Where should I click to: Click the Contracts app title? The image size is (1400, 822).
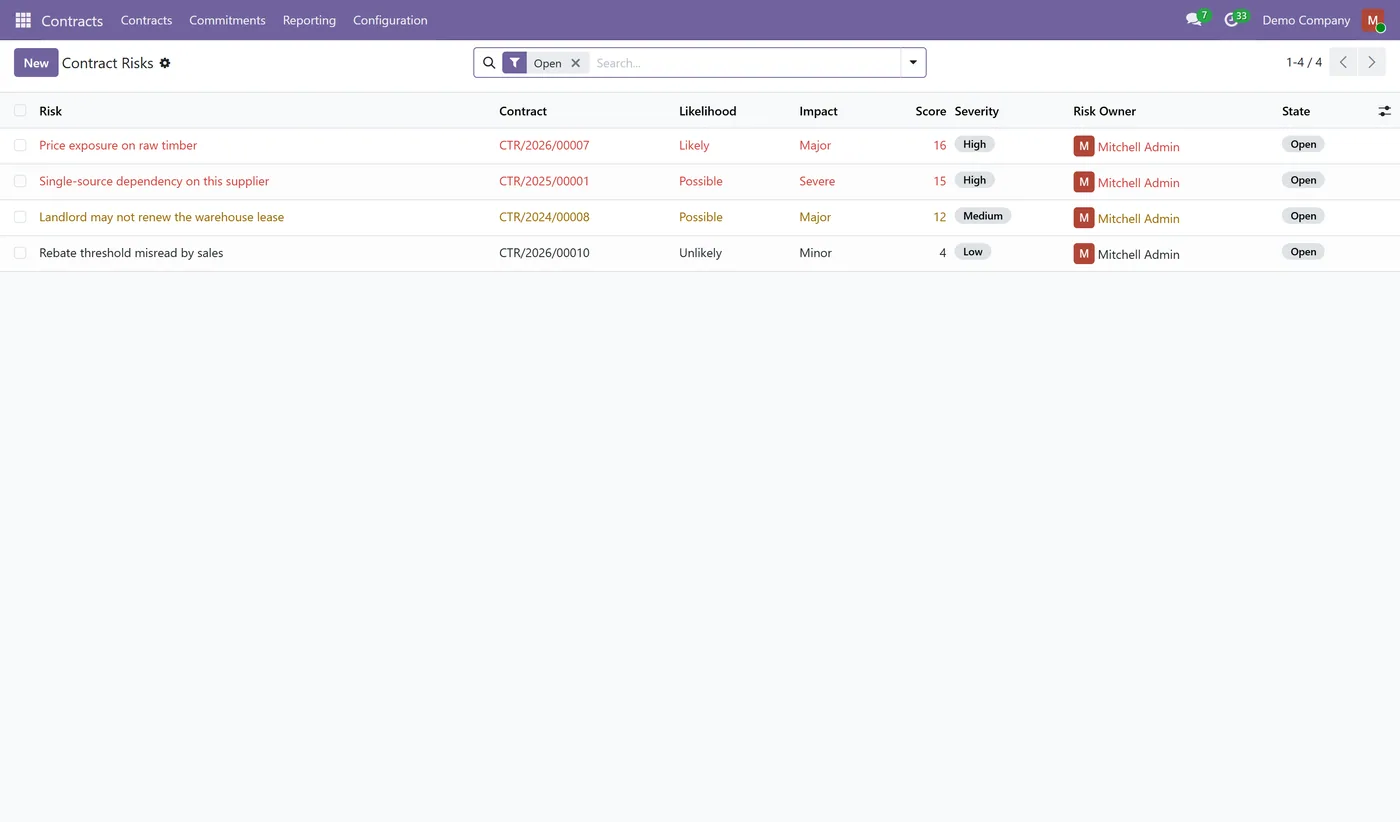click(x=72, y=20)
